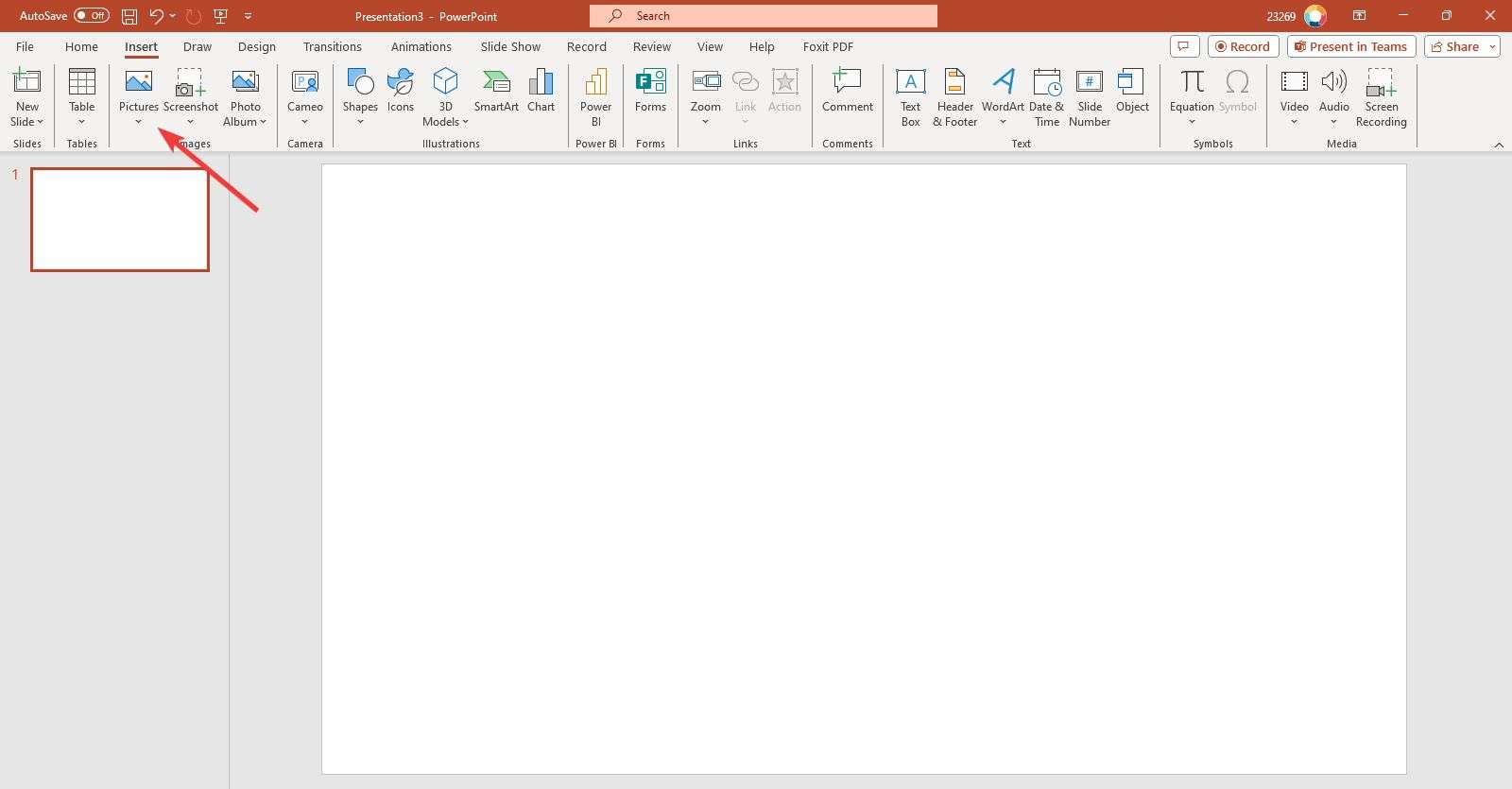The height and width of the screenshot is (789, 1512).
Task: Insert a Text Box
Action: (x=910, y=96)
